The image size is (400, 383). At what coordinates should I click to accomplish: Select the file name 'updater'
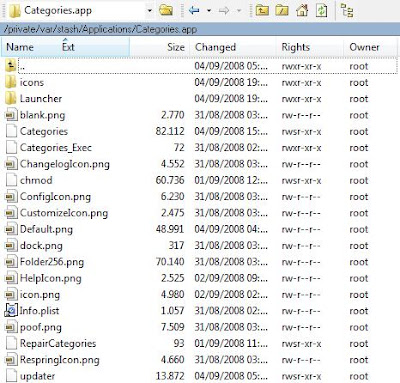coord(37,376)
